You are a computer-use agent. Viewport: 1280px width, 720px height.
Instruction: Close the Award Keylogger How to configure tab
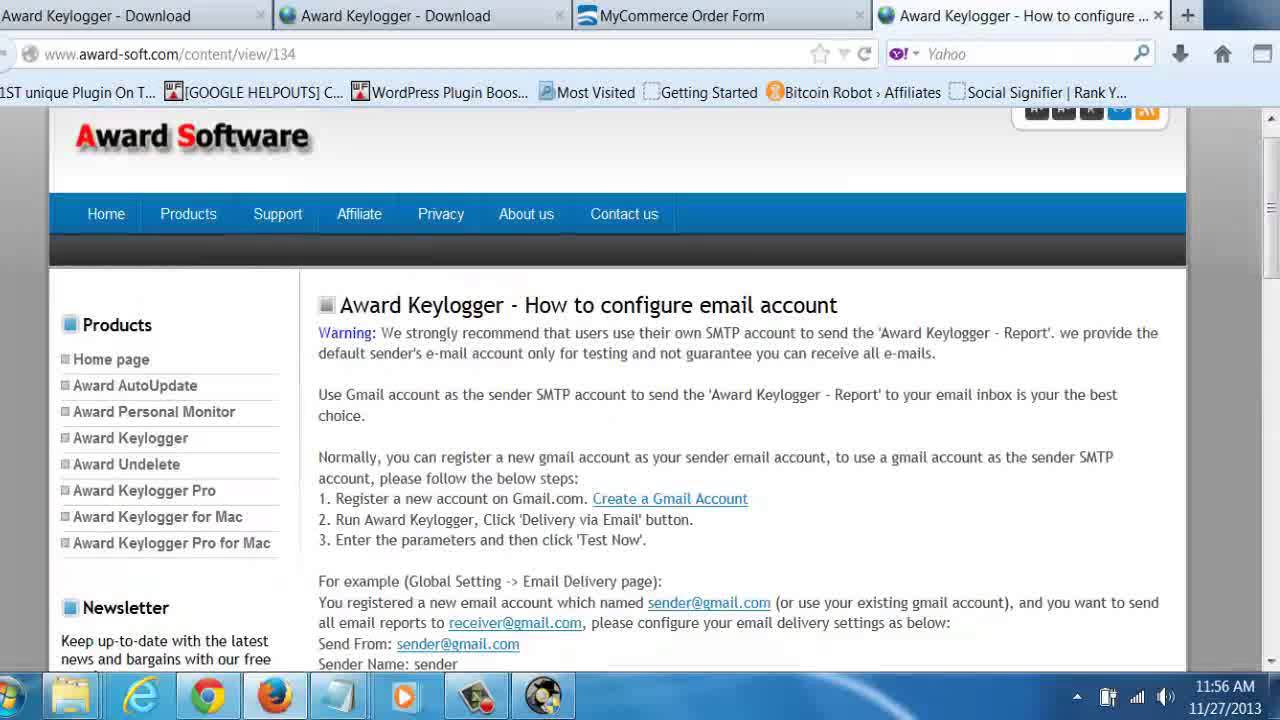pos(1158,15)
